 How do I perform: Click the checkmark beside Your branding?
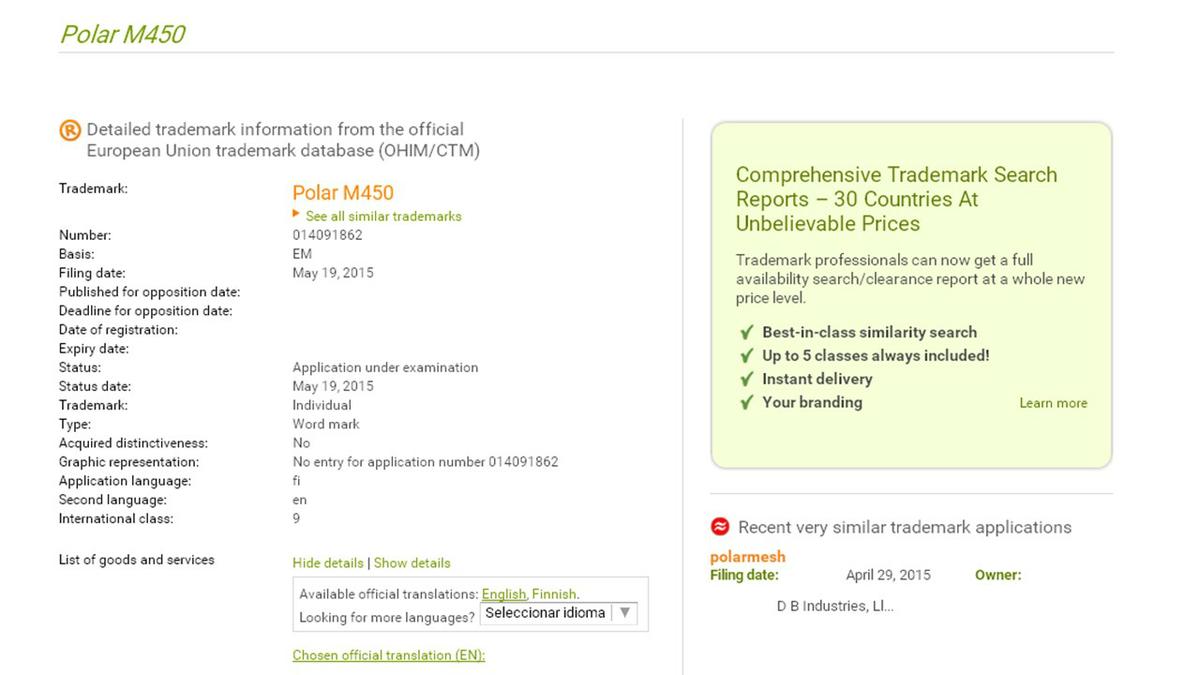[746, 403]
